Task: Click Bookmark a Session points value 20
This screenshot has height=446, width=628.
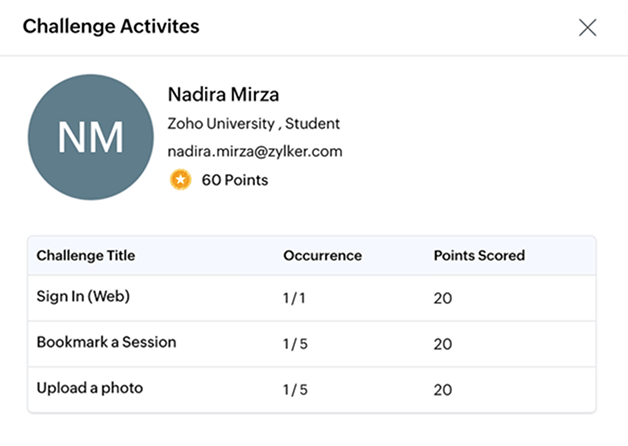Action: (x=443, y=344)
